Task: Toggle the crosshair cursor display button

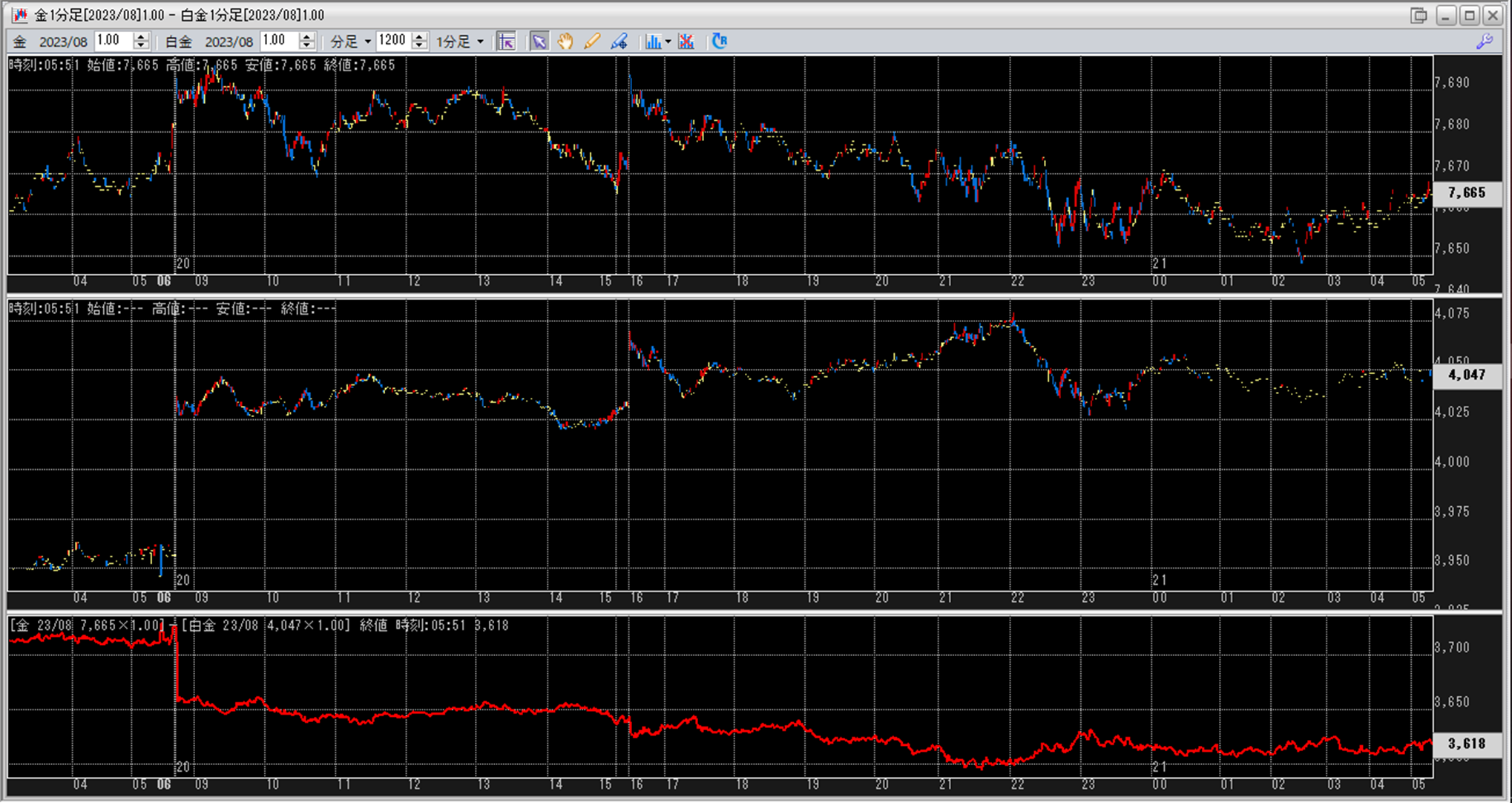Action: [x=507, y=42]
